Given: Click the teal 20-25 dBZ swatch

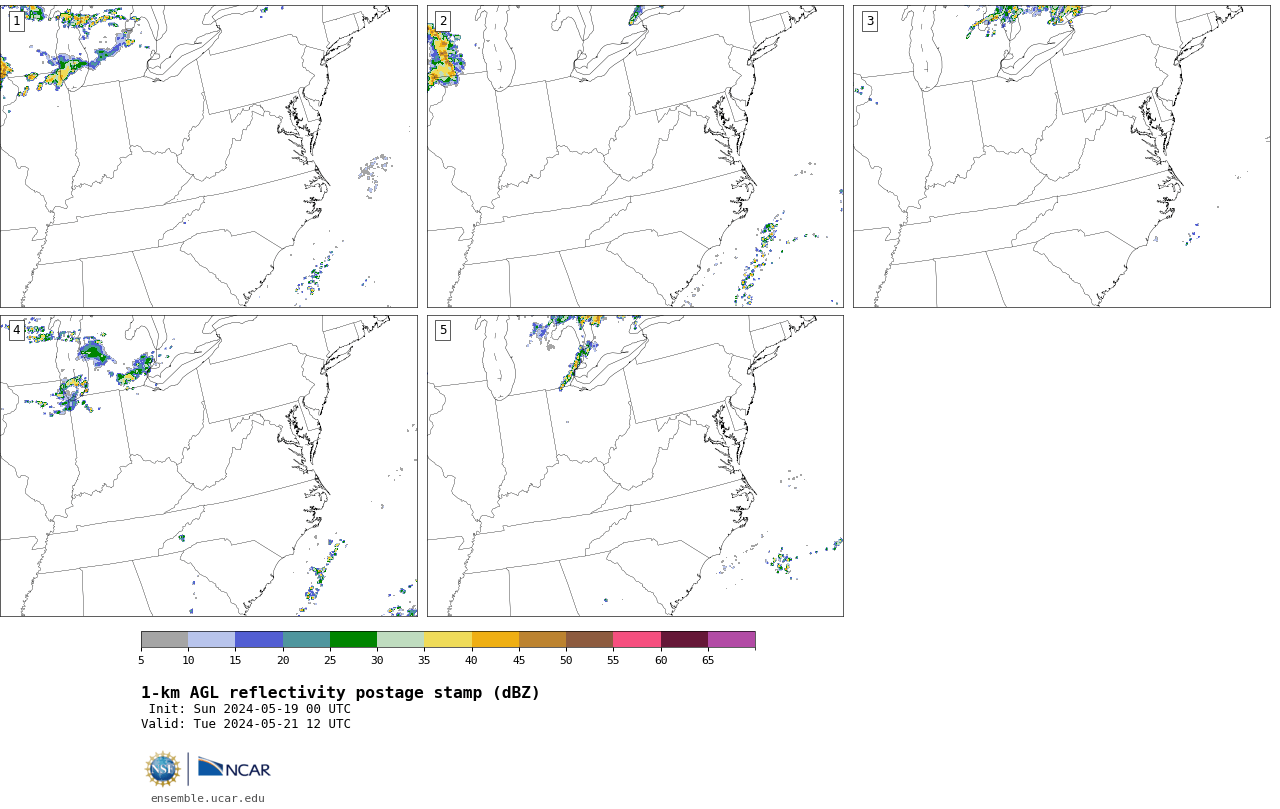Looking at the screenshot, I should click(x=306, y=640).
